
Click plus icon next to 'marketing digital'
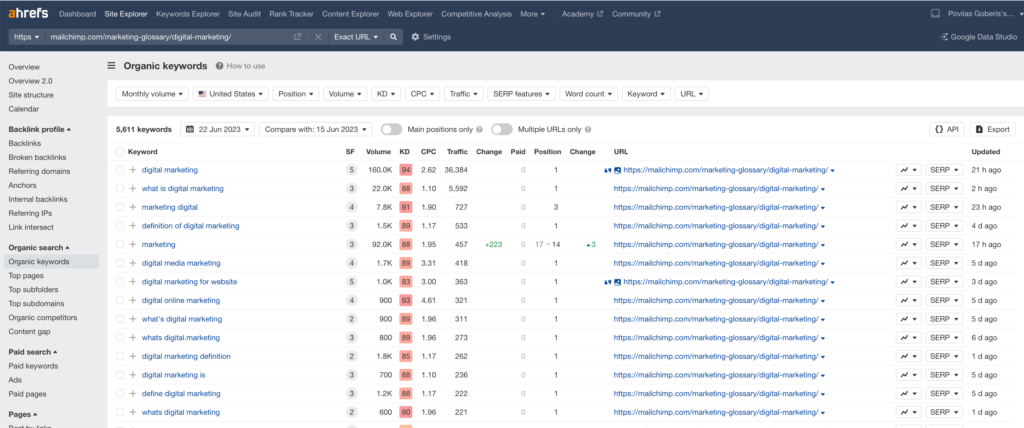coord(132,207)
